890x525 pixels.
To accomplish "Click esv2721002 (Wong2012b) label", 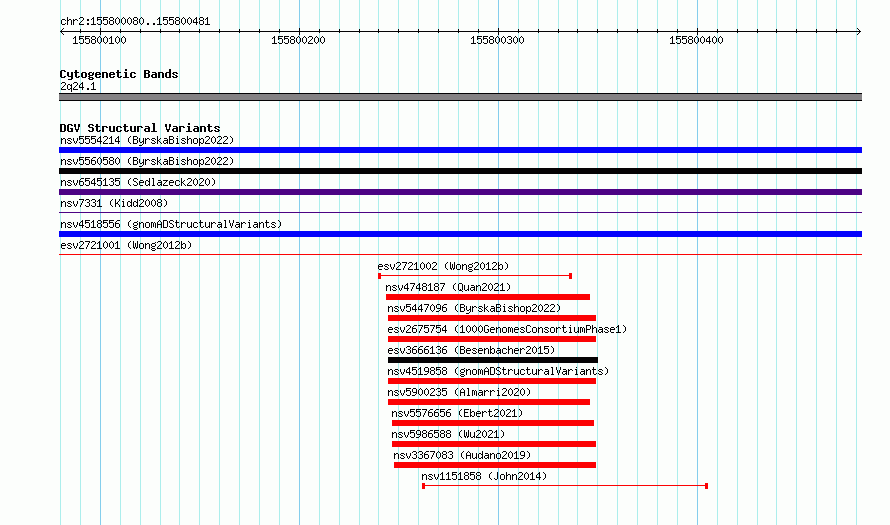I will (x=443, y=266).
